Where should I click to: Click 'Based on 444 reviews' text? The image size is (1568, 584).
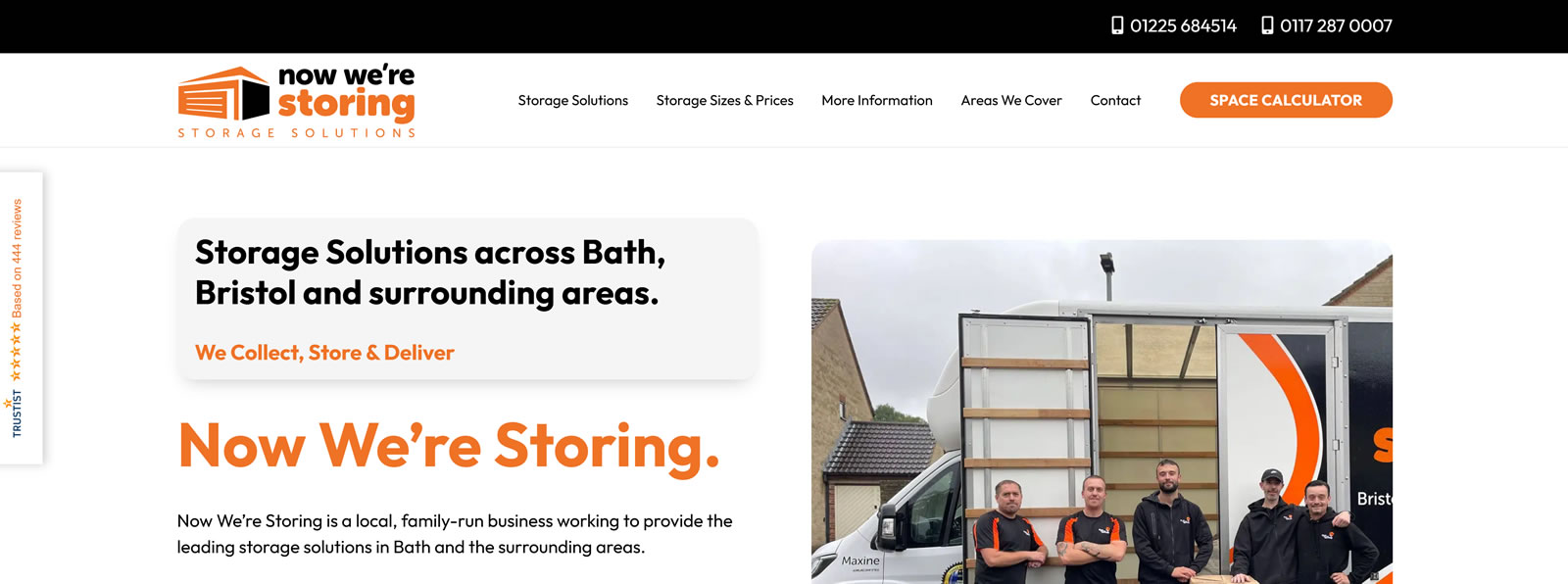tap(17, 259)
